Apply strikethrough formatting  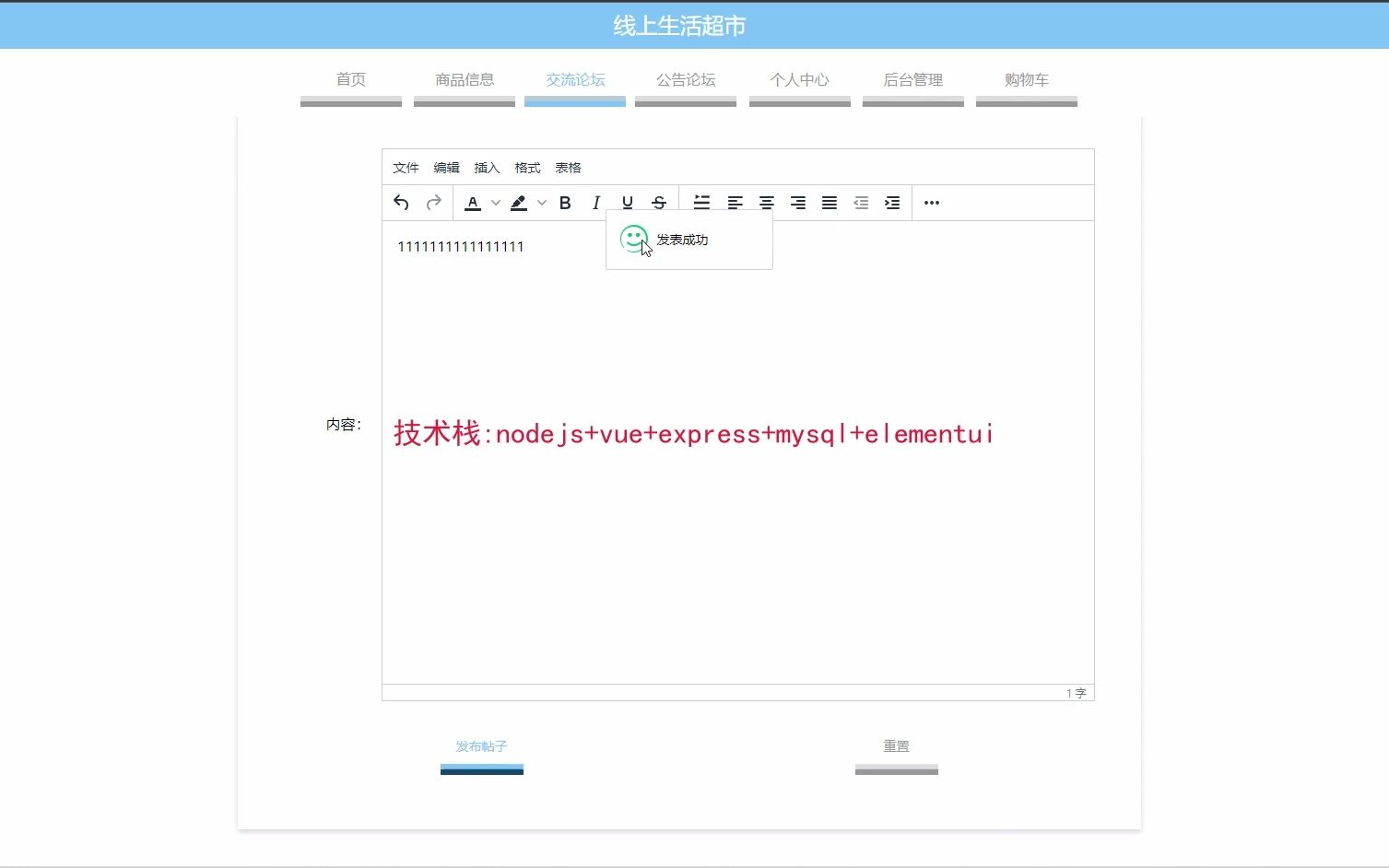(x=658, y=202)
